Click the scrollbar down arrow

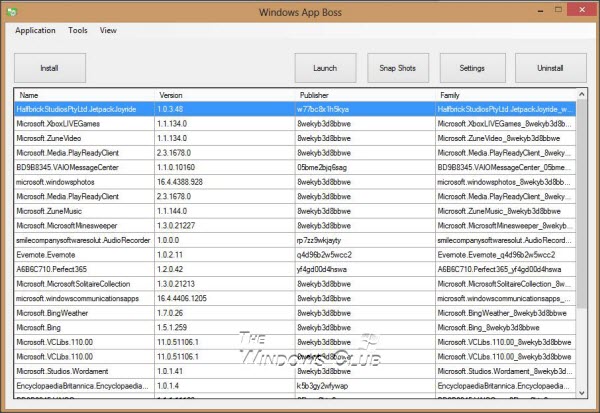pos(582,393)
